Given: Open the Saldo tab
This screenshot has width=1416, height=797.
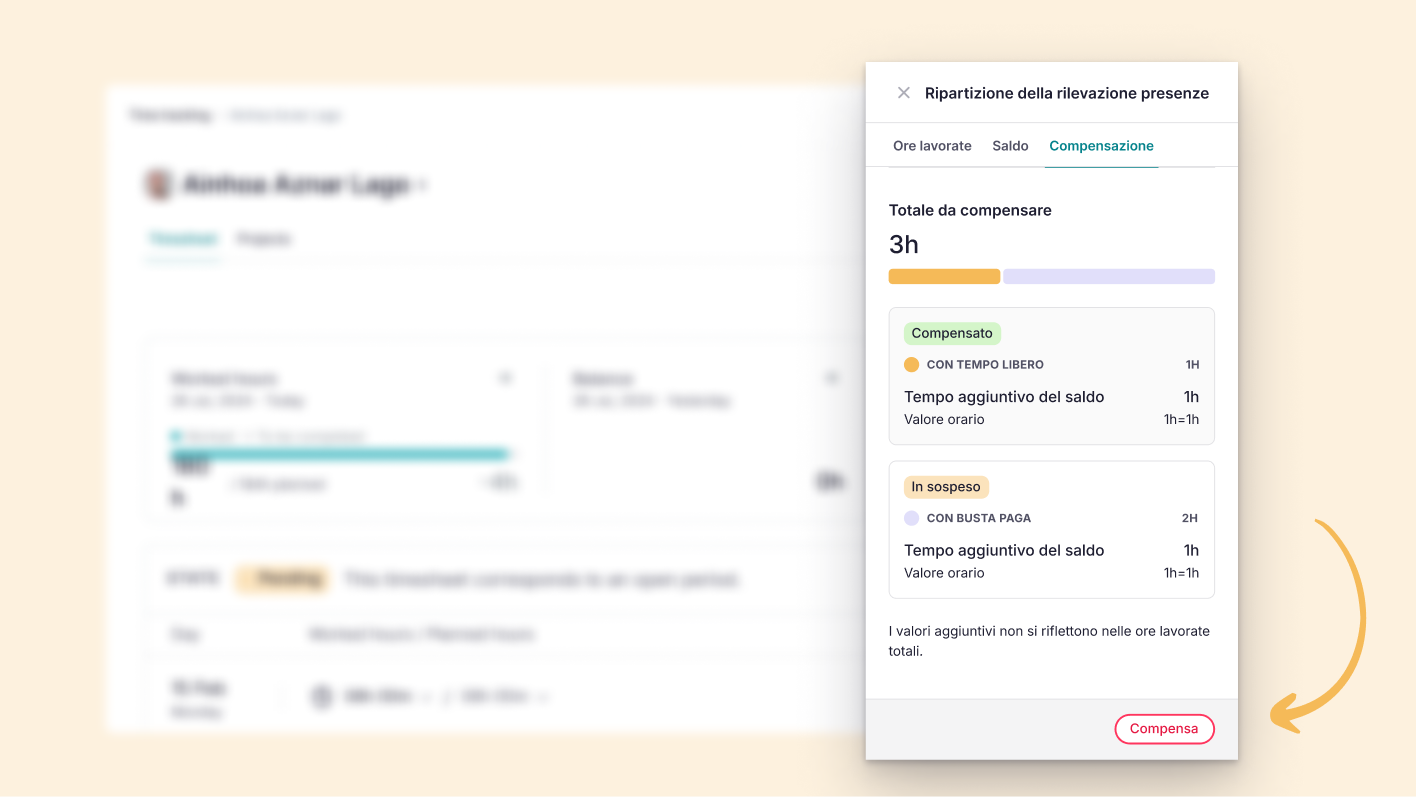Looking at the screenshot, I should coord(1010,146).
